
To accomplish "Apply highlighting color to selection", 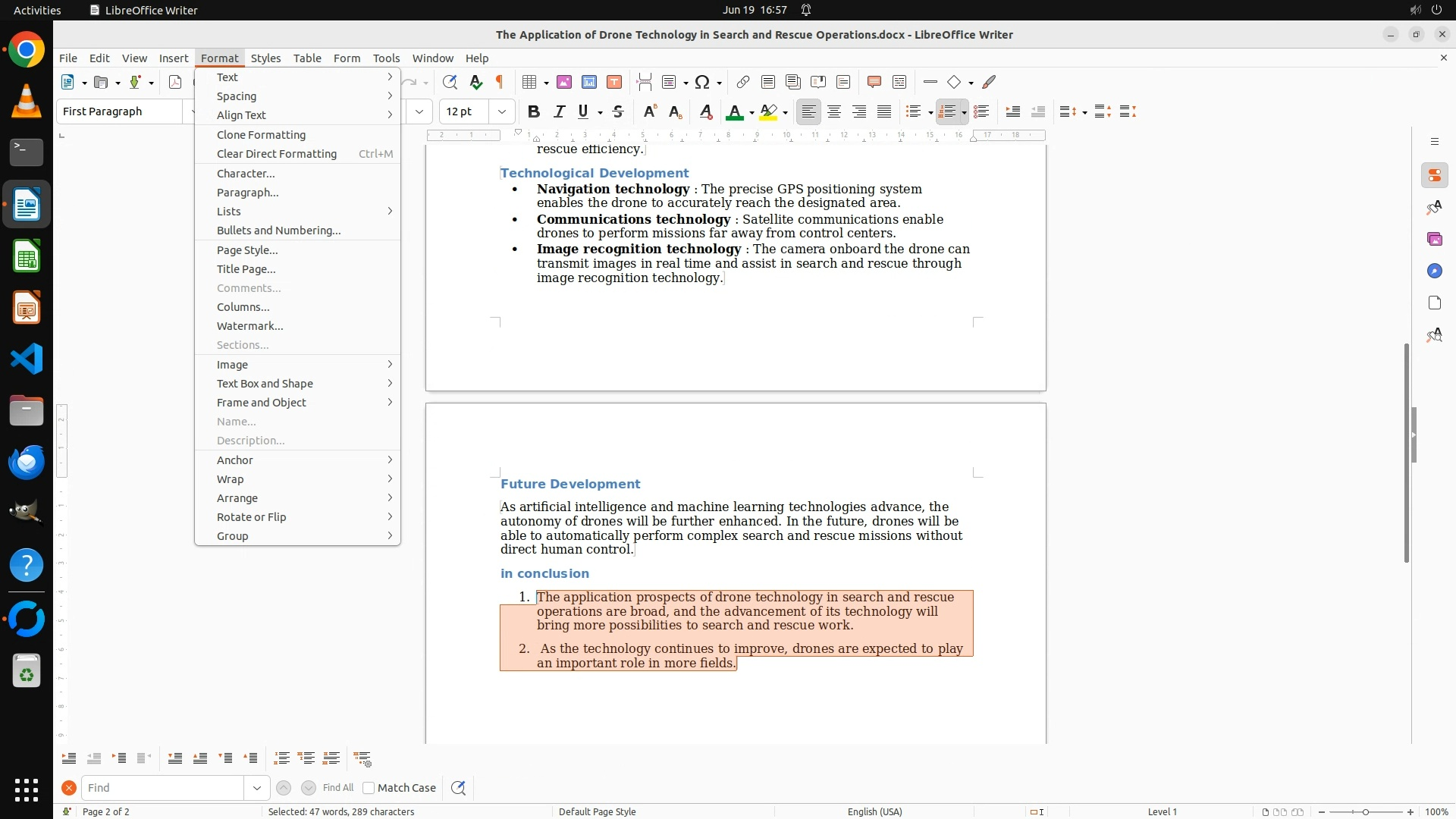I will tap(768, 111).
